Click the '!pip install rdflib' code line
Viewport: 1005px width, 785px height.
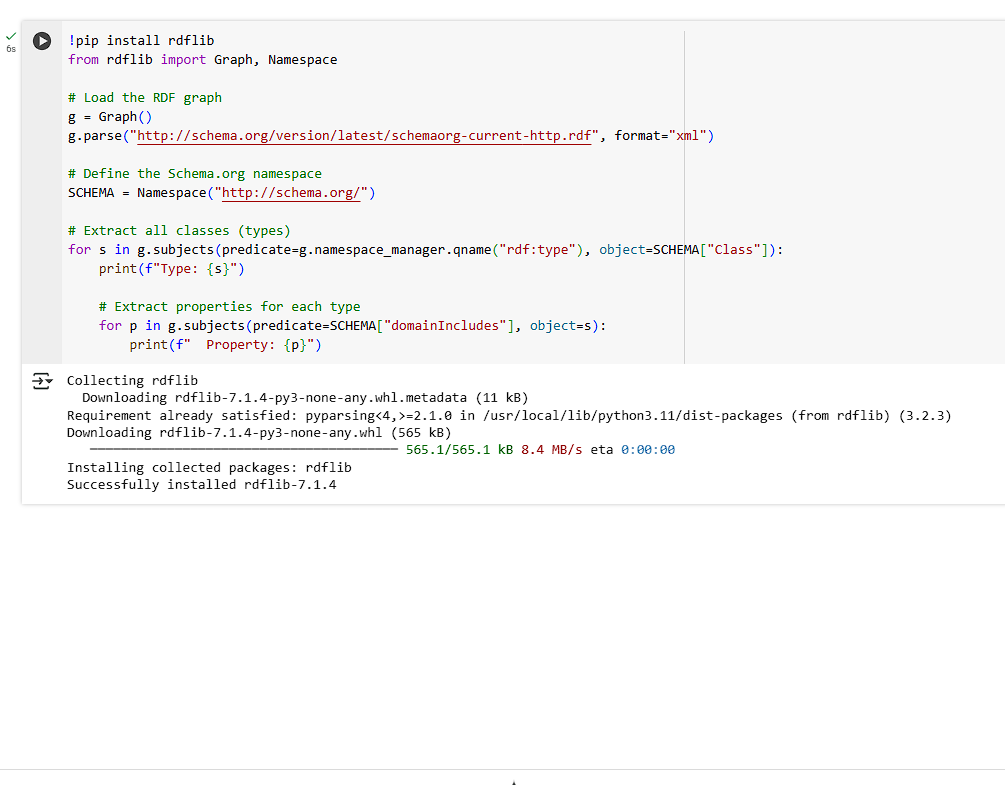[141, 40]
